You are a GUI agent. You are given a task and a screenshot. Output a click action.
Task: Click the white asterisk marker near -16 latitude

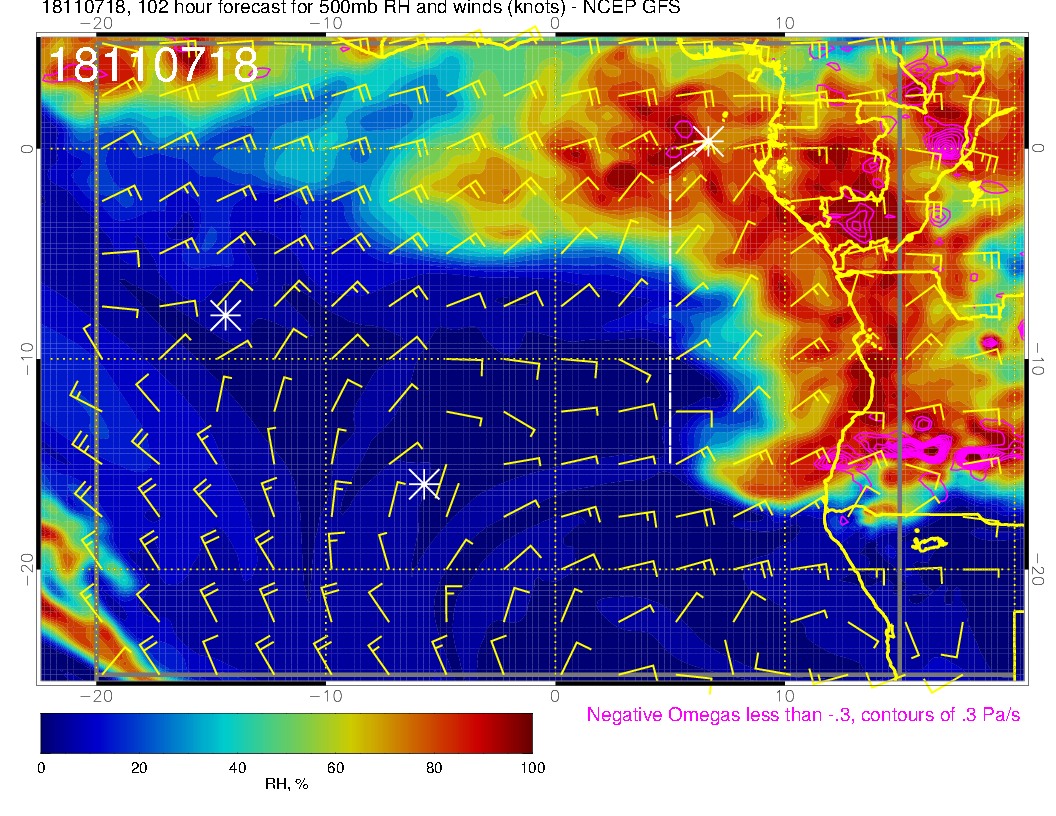tap(424, 483)
